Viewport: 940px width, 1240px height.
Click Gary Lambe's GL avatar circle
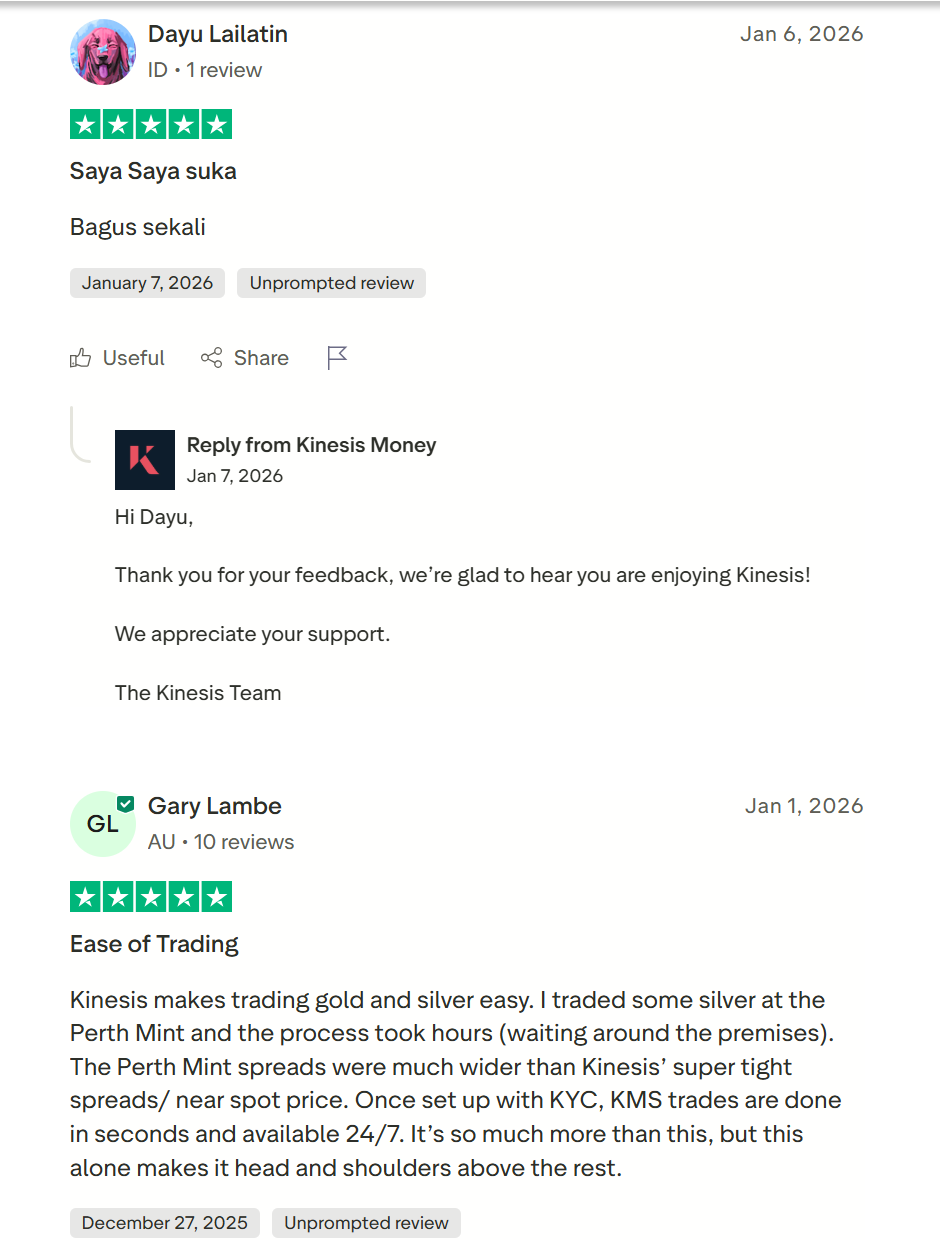(x=103, y=824)
